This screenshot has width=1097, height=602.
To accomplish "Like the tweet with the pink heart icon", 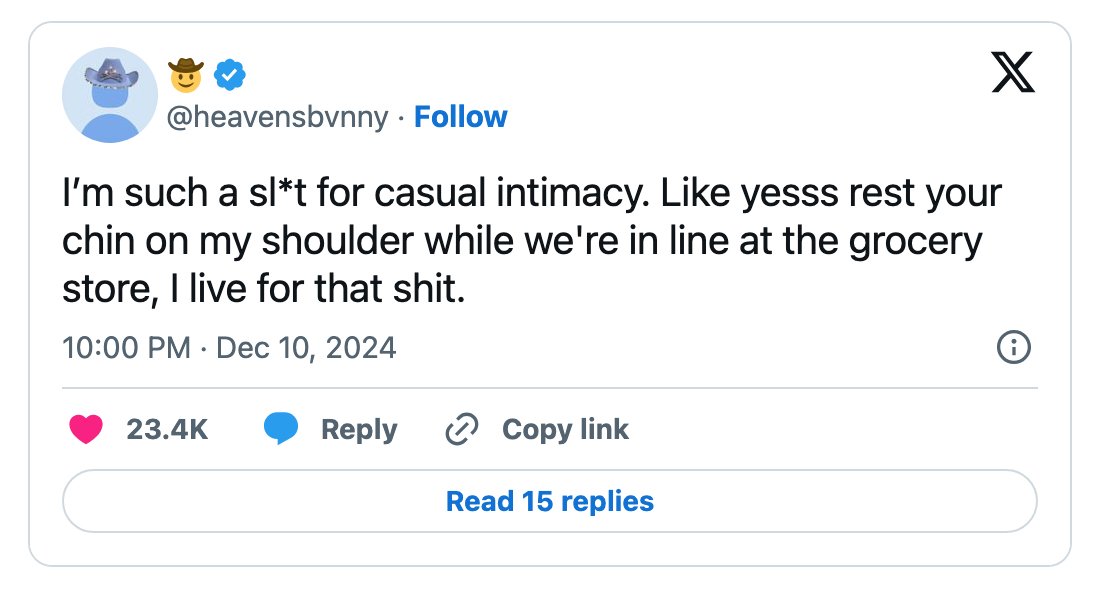I will [86, 429].
